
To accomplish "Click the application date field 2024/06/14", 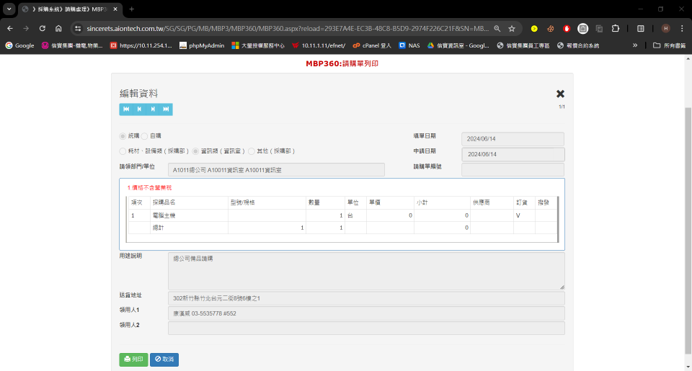I will [x=513, y=154].
